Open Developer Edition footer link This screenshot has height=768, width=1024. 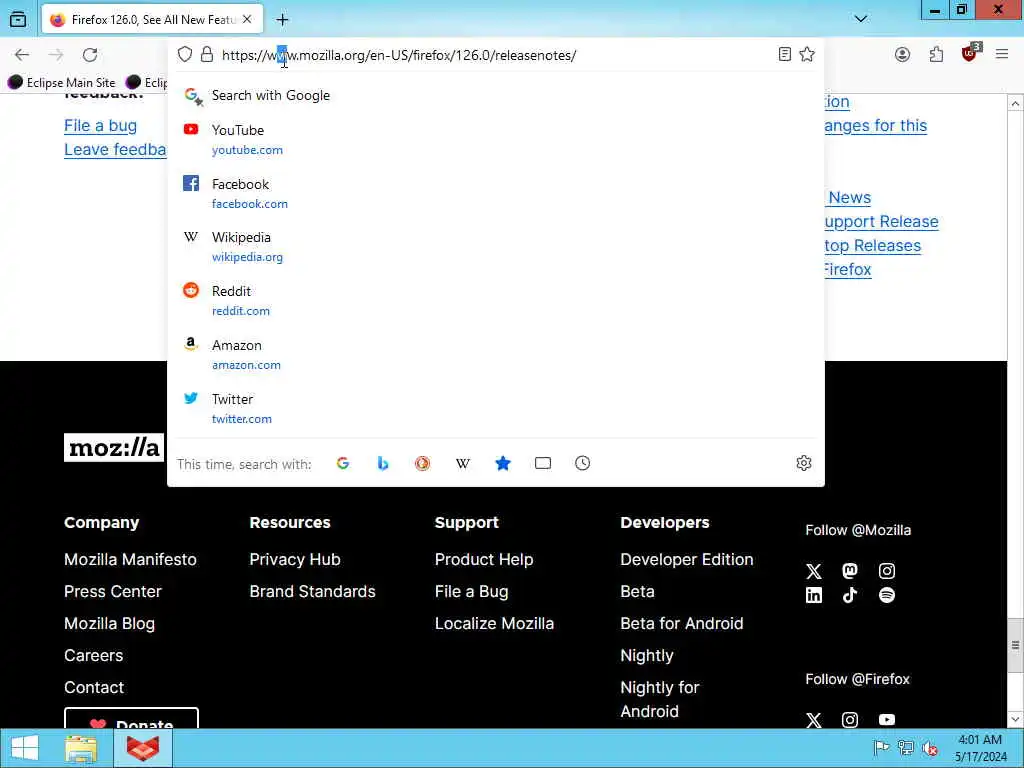(686, 559)
